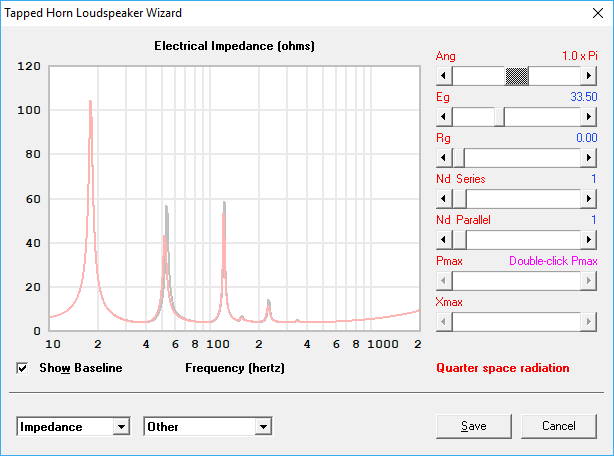Click the Ang slider left arrow
The width and height of the screenshot is (614, 456).
444,76
